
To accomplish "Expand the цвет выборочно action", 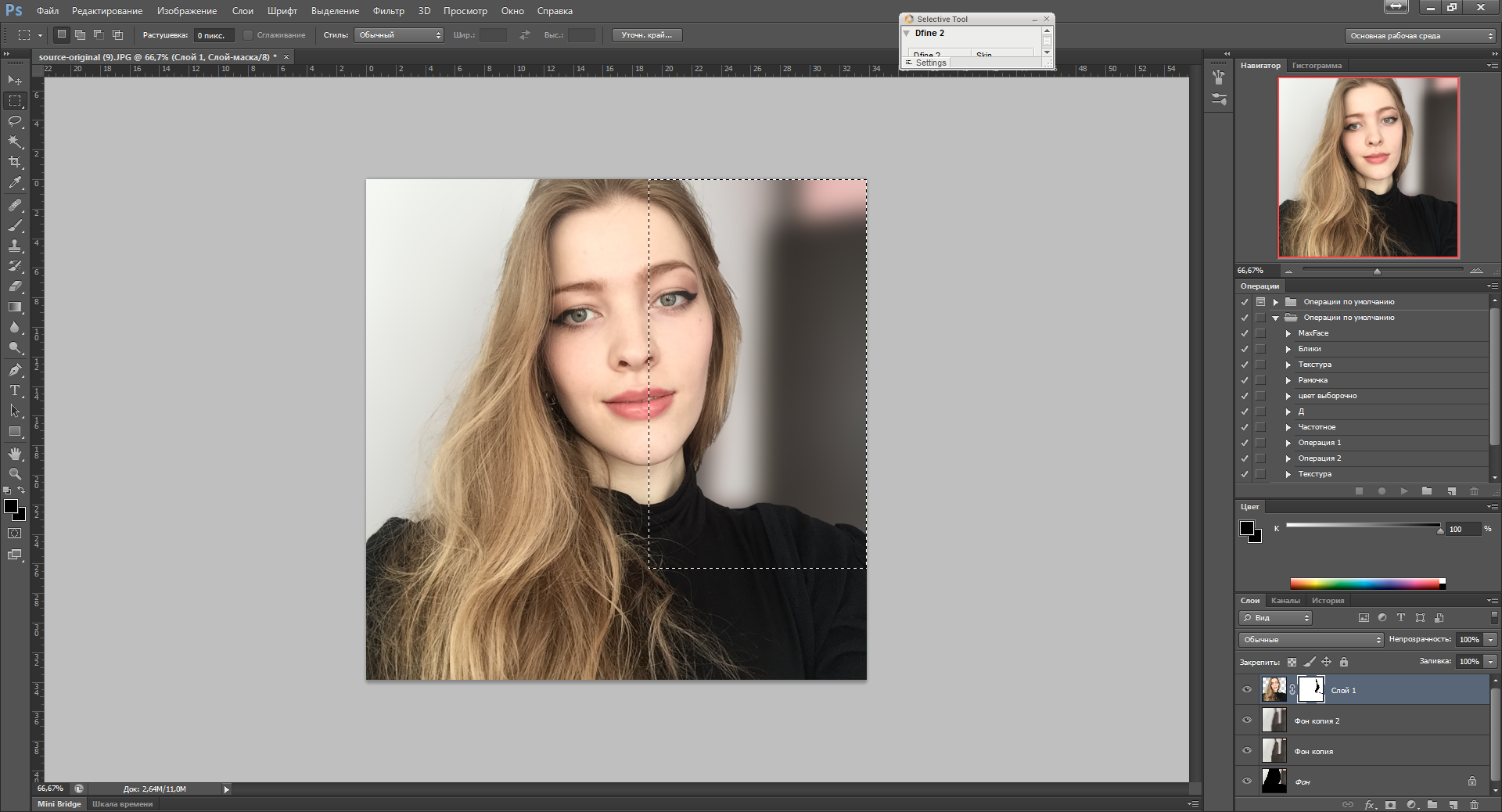I will [x=1288, y=396].
